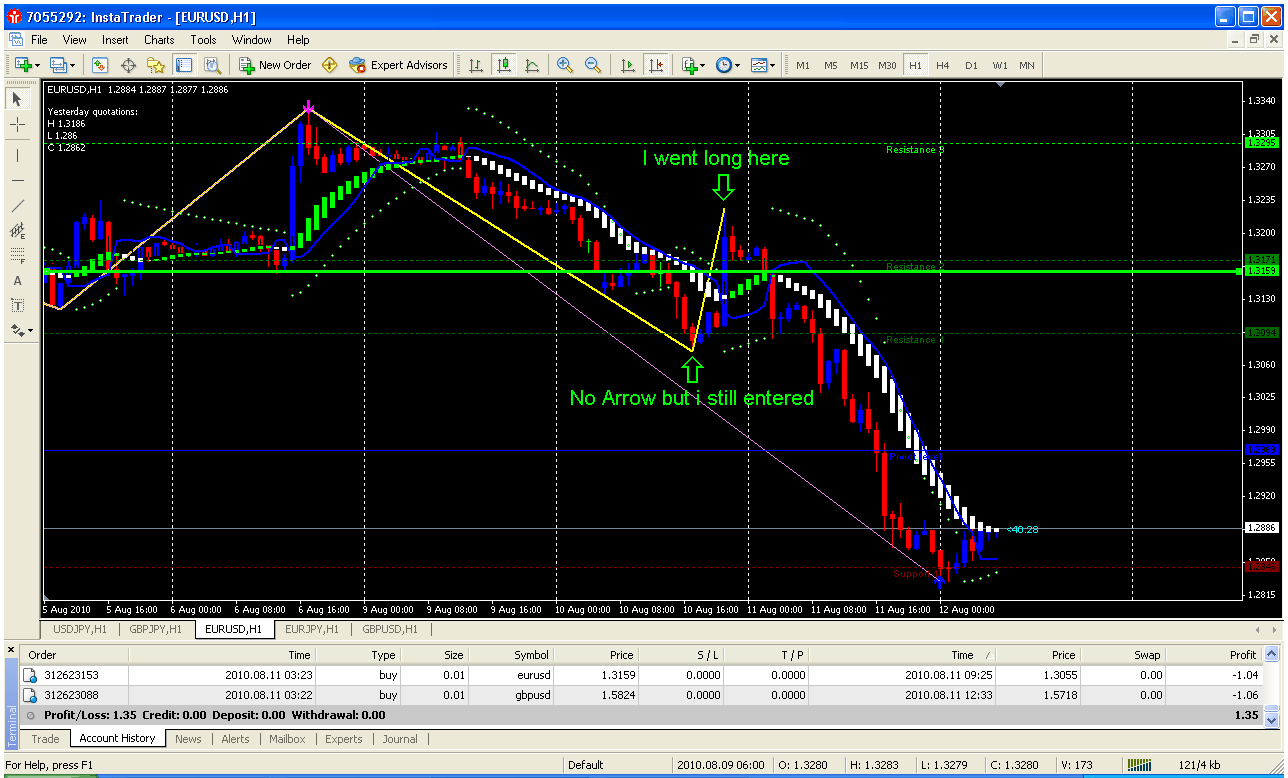Select the Crosshair tool in side toolbar
Image resolution: width=1288 pixels, height=778 pixels.
coord(18,124)
